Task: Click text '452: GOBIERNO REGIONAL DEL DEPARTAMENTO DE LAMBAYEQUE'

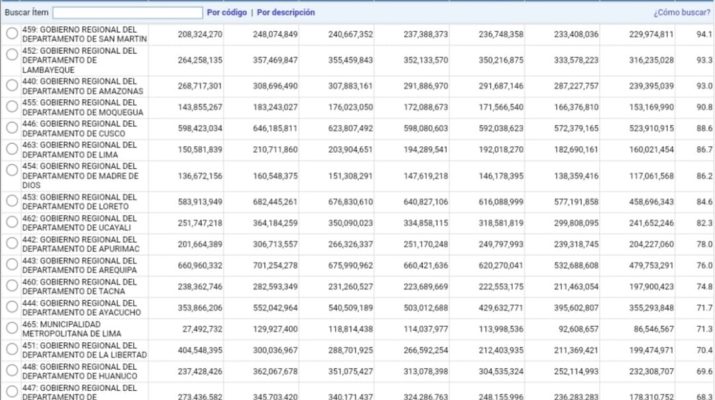Action: tap(80, 60)
